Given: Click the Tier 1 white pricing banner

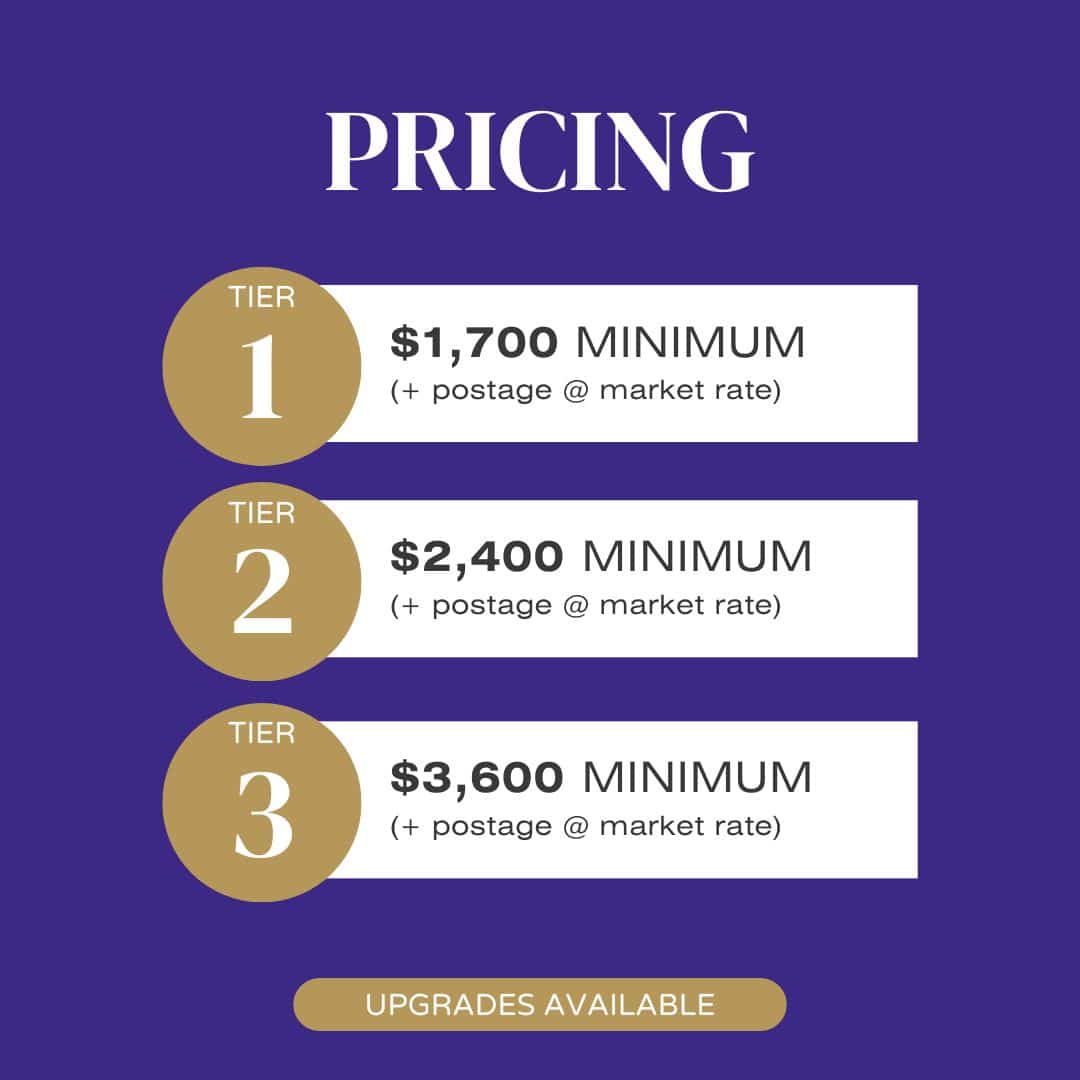Looking at the screenshot, I should tap(620, 364).
